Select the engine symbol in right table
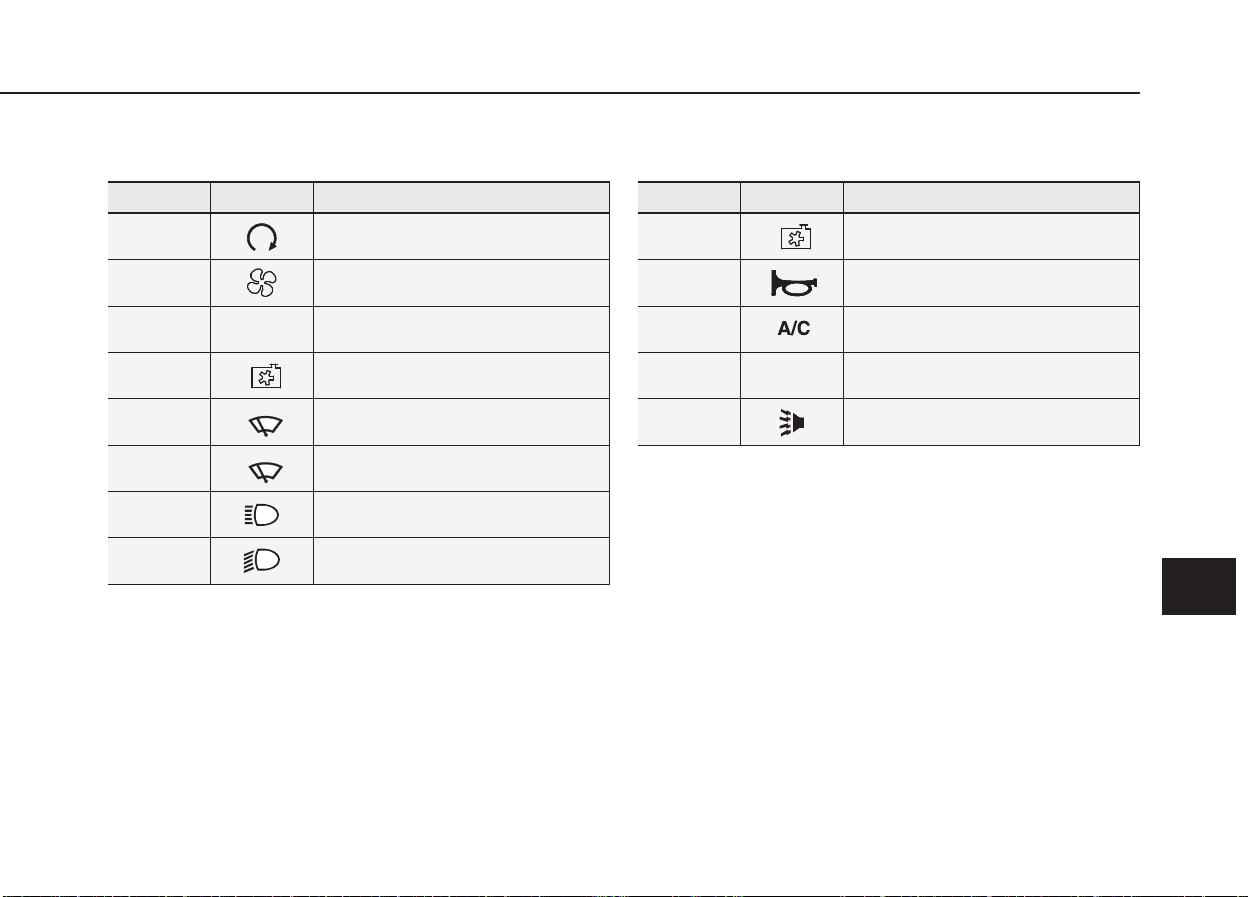Viewport: 1248px width, 897px height. click(x=795, y=237)
